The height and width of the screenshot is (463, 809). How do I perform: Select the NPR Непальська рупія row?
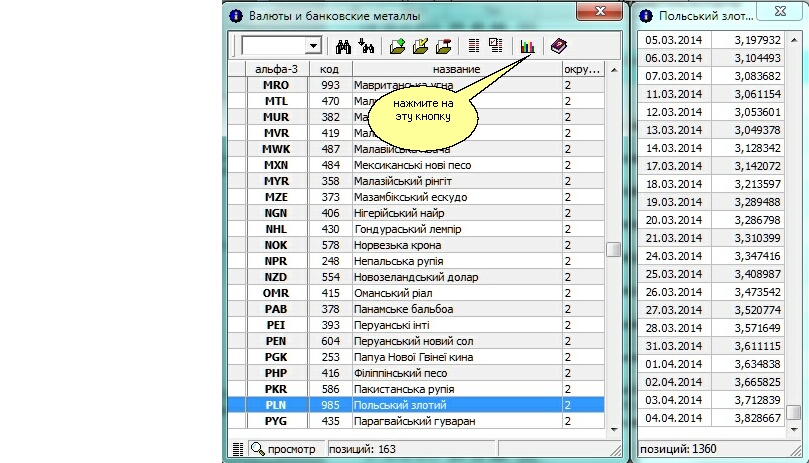coord(416,261)
